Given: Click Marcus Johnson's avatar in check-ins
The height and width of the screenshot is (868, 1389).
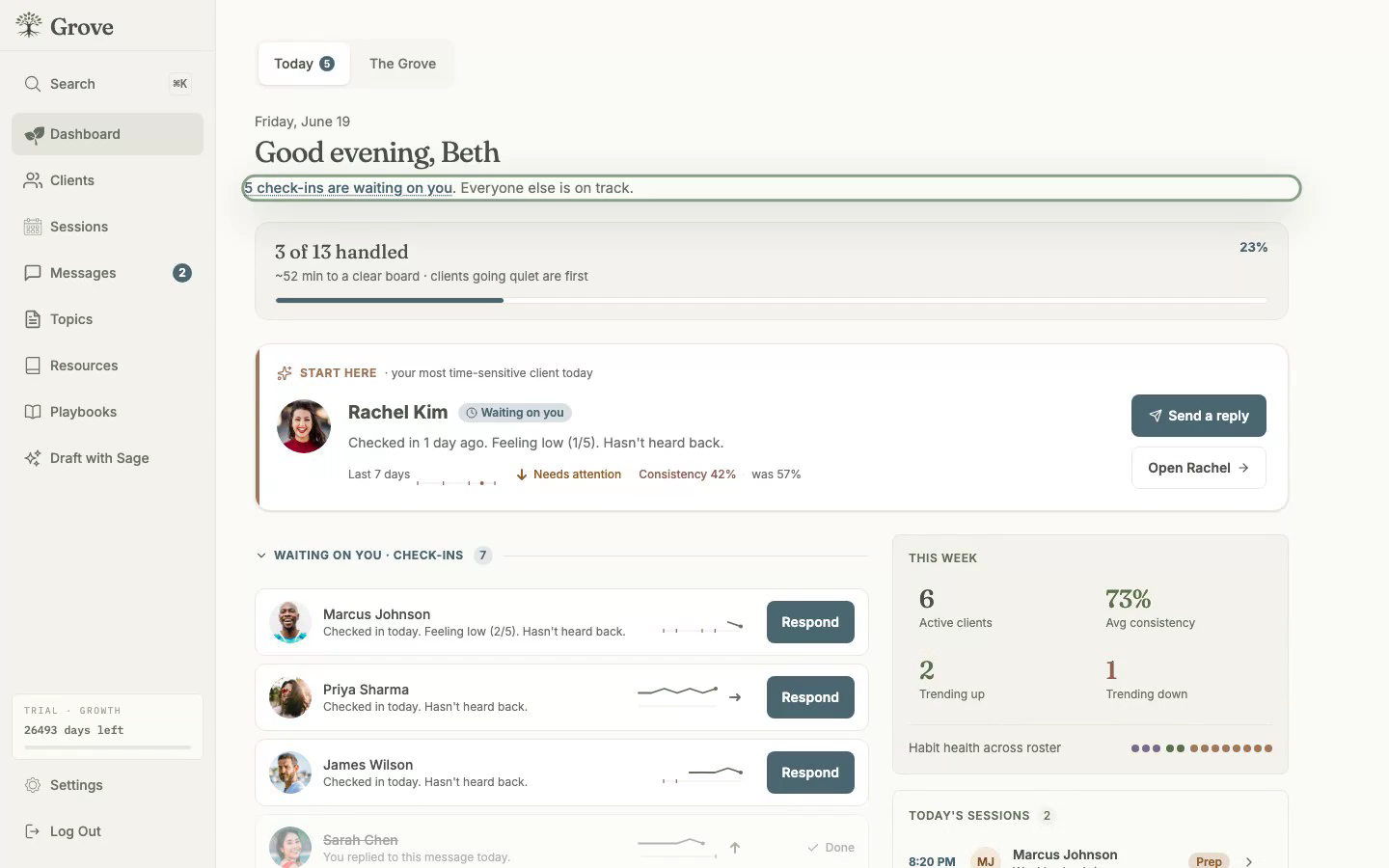Looking at the screenshot, I should pos(289,622).
